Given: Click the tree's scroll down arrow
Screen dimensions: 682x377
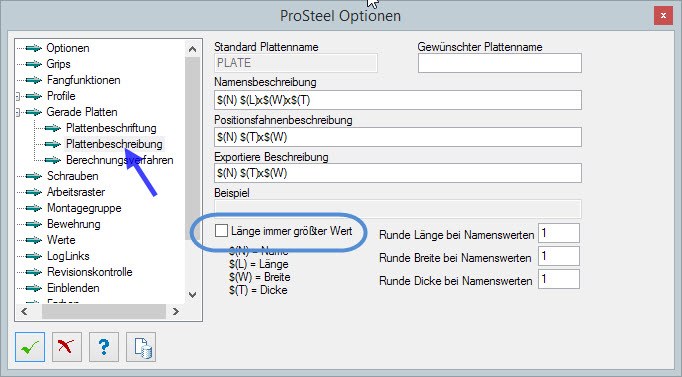Looking at the screenshot, I should pos(192,295).
